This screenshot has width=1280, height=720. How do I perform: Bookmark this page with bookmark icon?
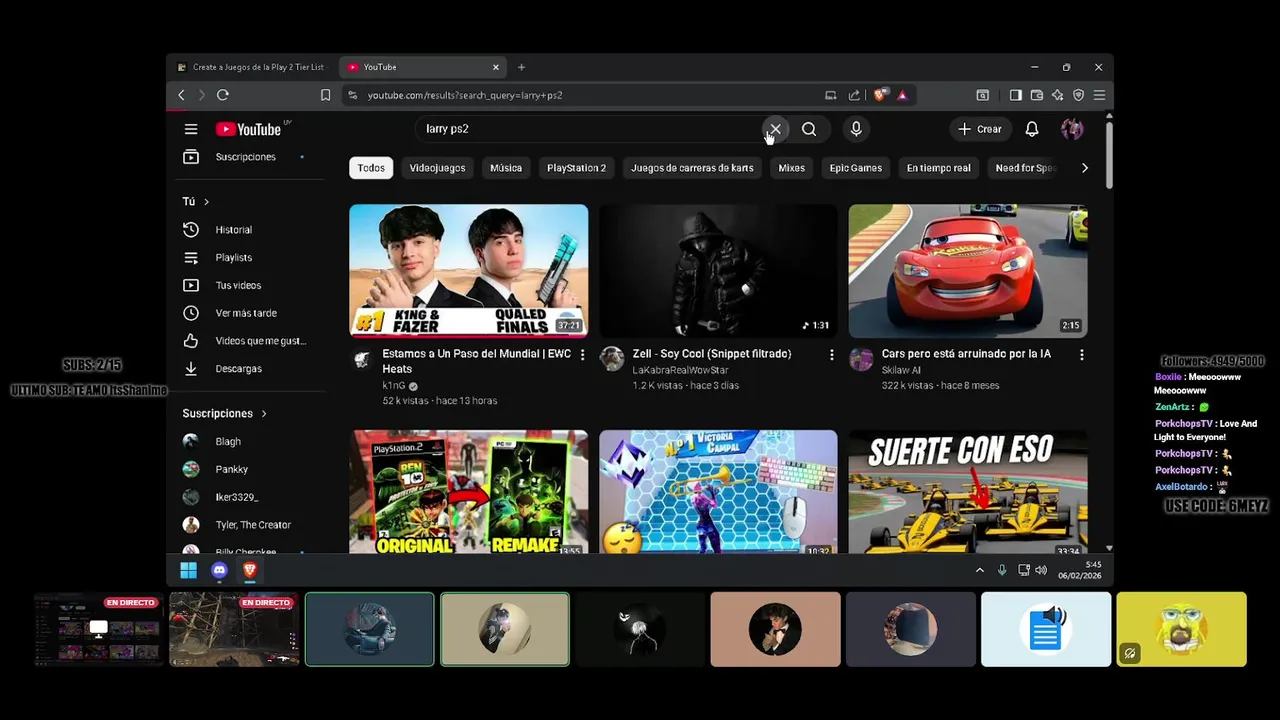[x=325, y=95]
